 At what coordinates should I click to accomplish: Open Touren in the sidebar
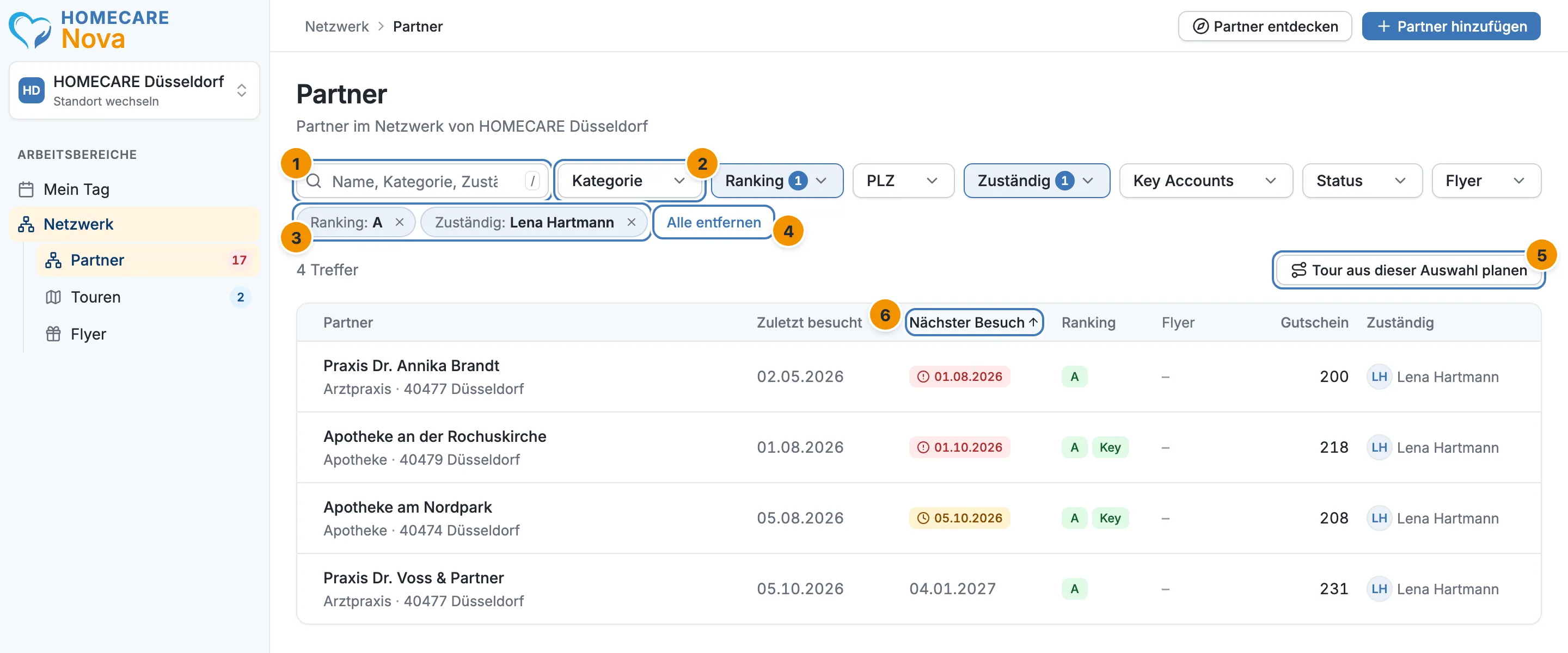(x=148, y=297)
